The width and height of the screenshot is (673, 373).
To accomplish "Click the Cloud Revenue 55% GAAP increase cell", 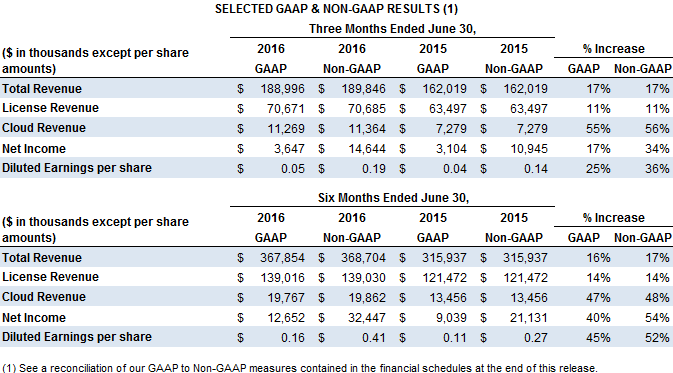I will tap(598, 129).
